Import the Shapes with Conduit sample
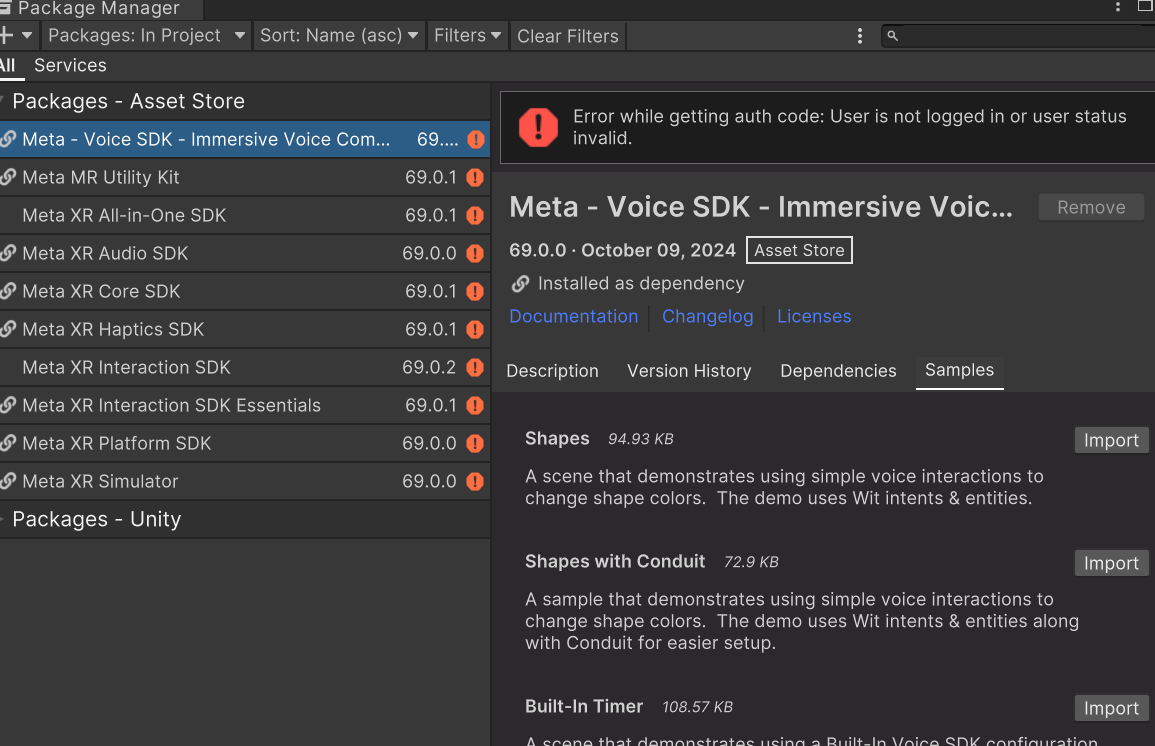This screenshot has width=1155, height=746. [1111, 563]
